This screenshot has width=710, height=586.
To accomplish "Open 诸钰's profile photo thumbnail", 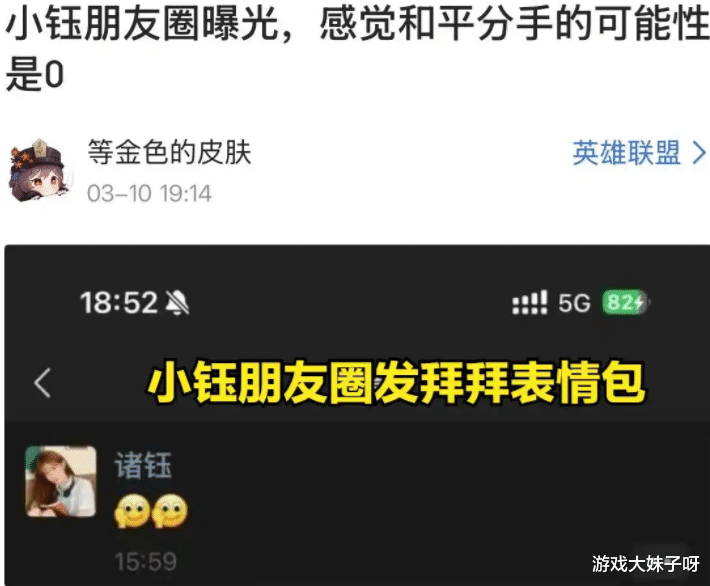I will click(61, 481).
